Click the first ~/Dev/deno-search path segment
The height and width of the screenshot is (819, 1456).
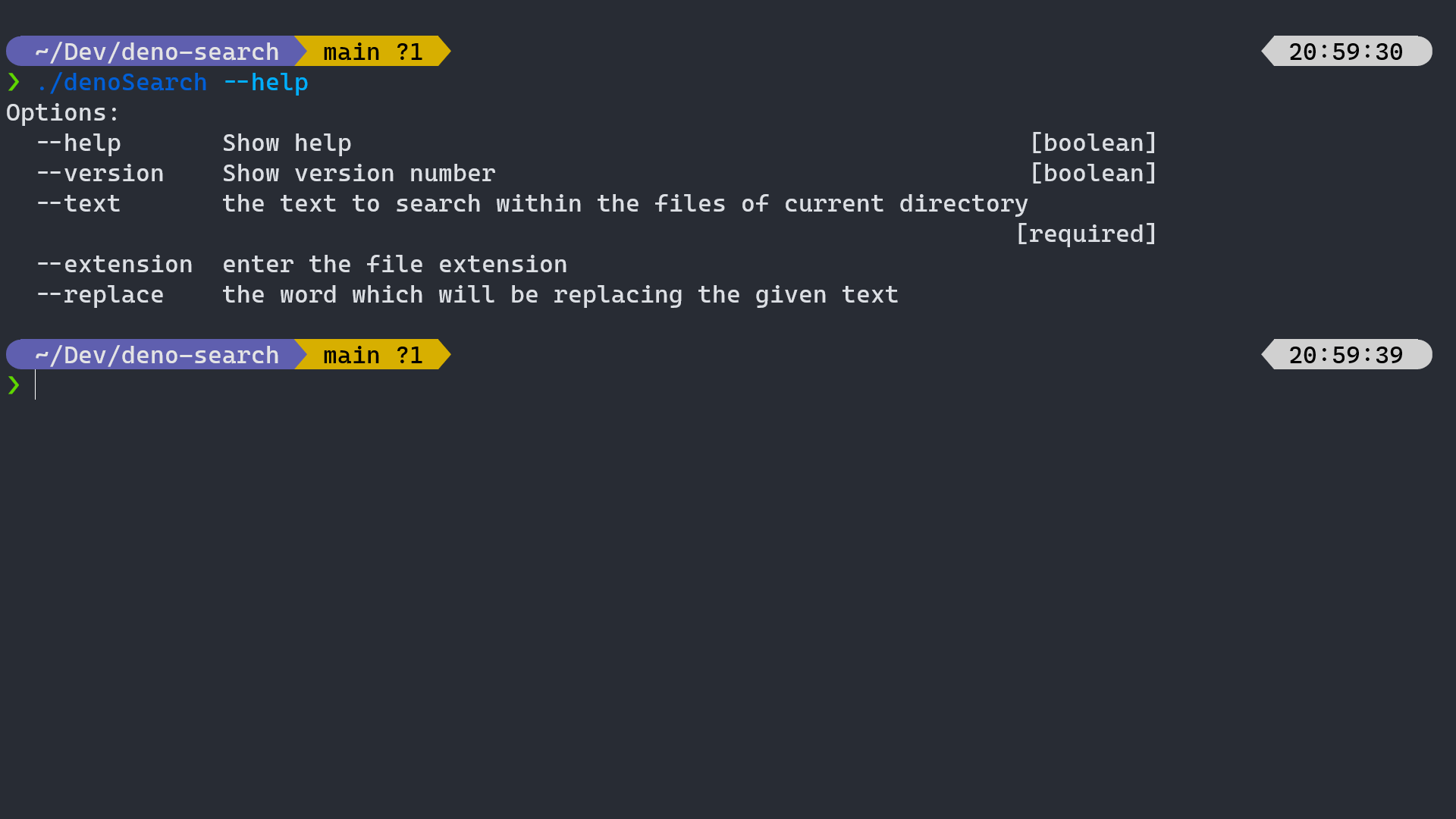tap(156, 52)
